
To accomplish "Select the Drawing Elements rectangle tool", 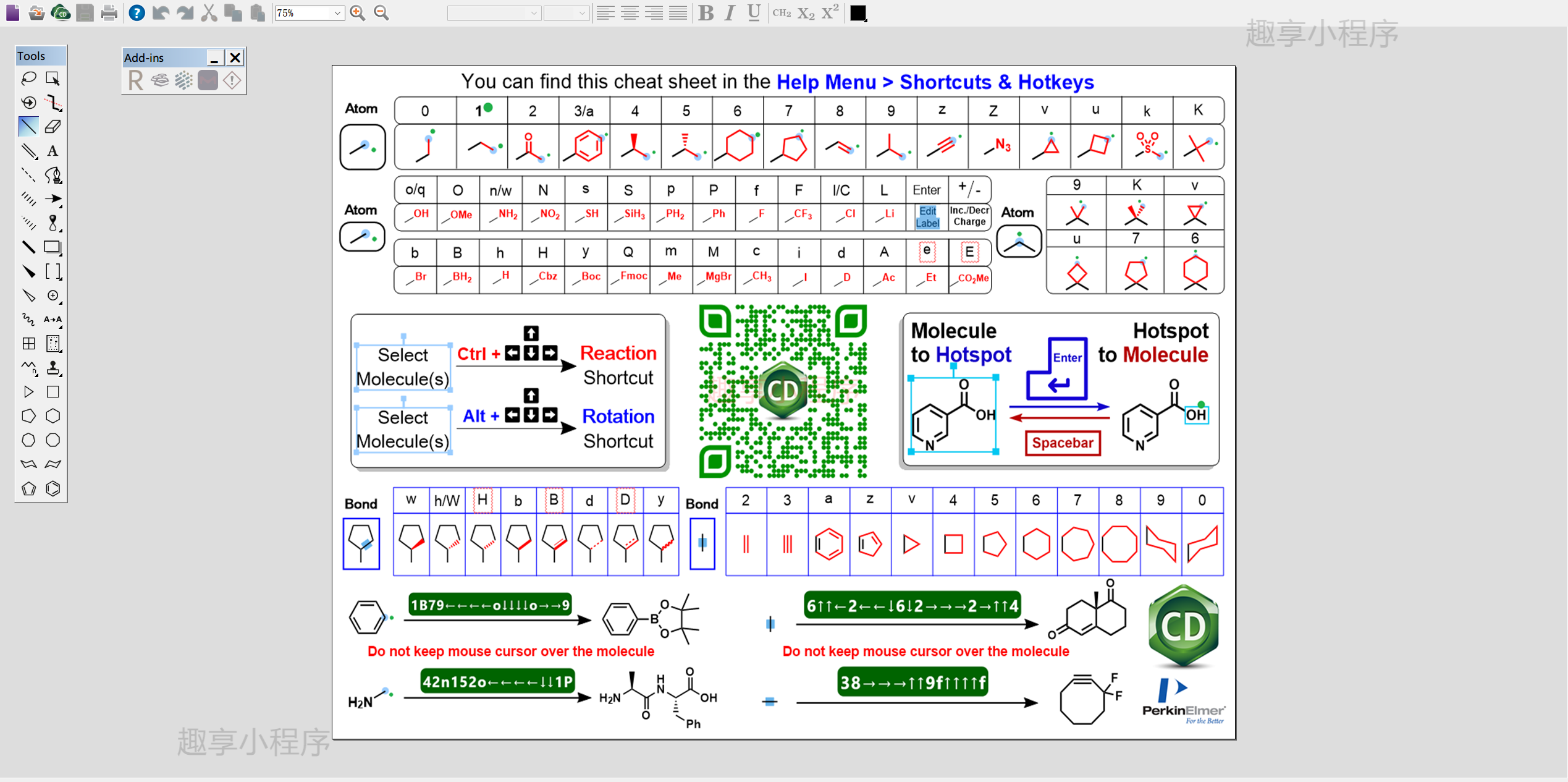I will tap(53, 247).
